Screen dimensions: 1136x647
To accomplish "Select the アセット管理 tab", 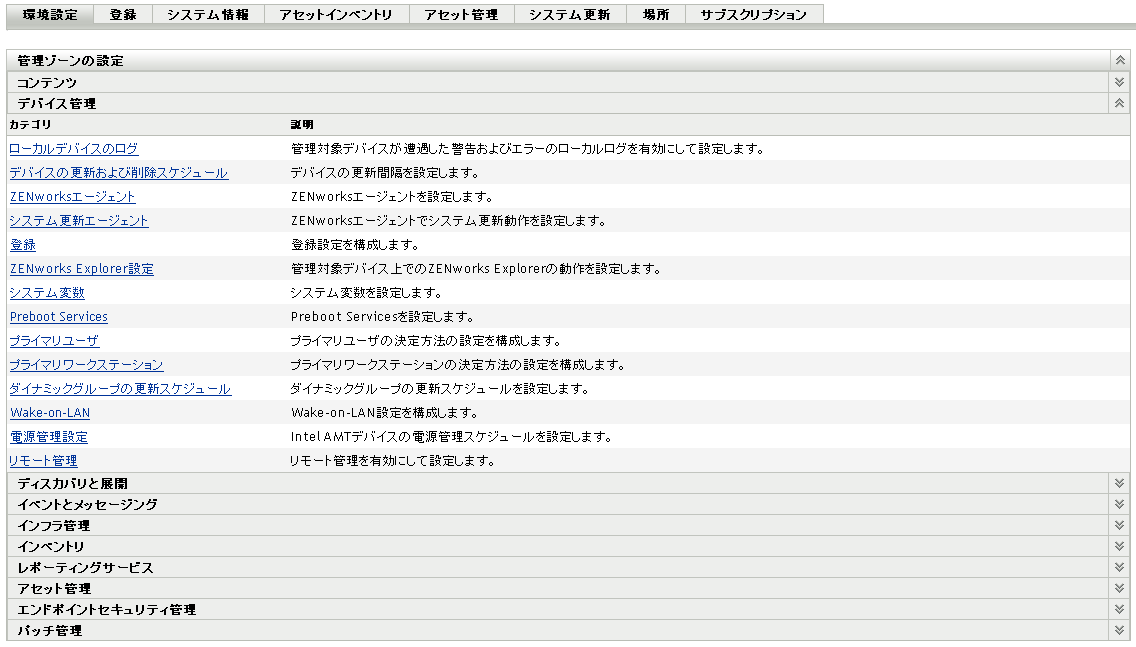I will (462, 14).
